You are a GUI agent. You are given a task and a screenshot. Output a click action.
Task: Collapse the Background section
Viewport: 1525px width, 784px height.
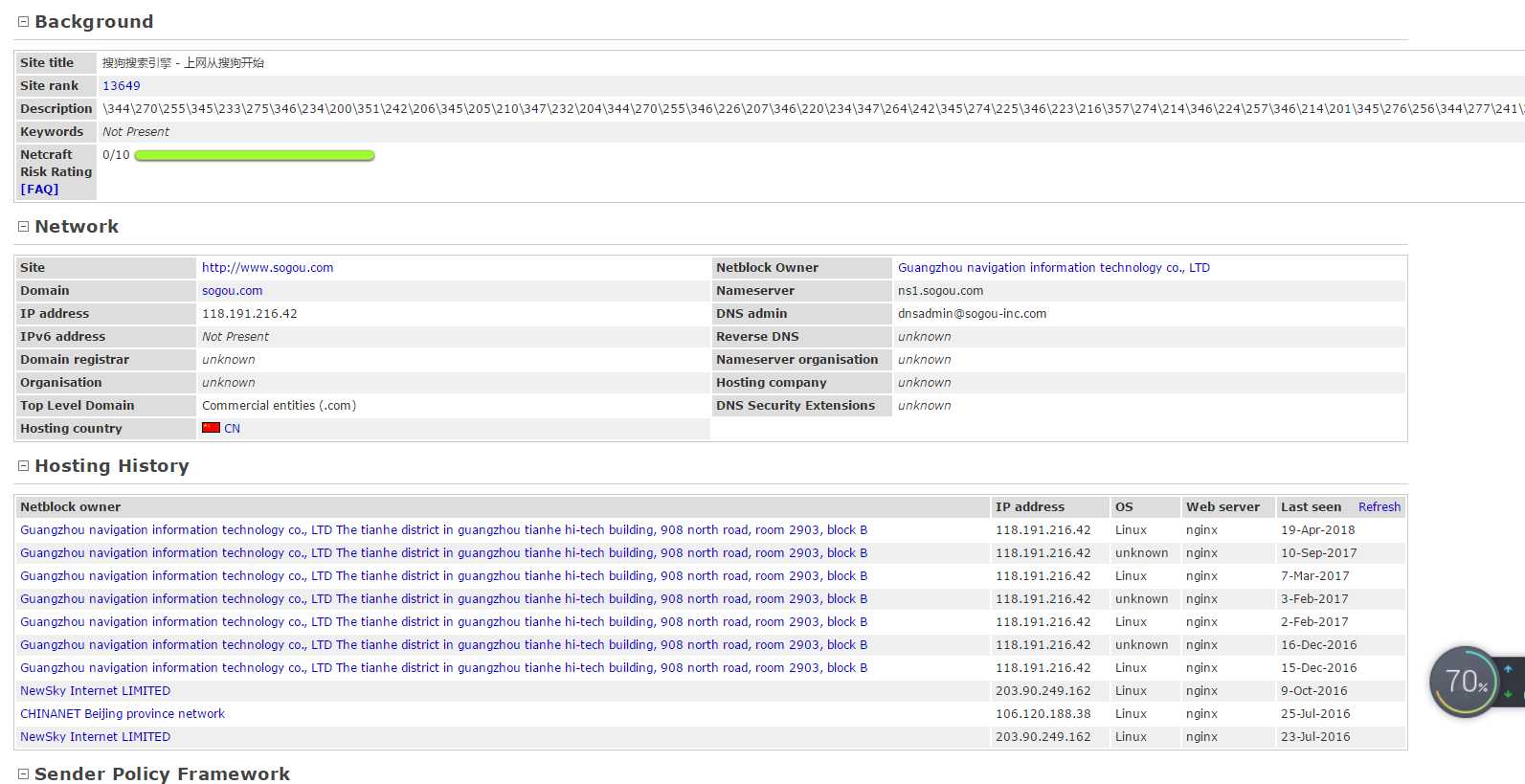pyautogui.click(x=23, y=22)
